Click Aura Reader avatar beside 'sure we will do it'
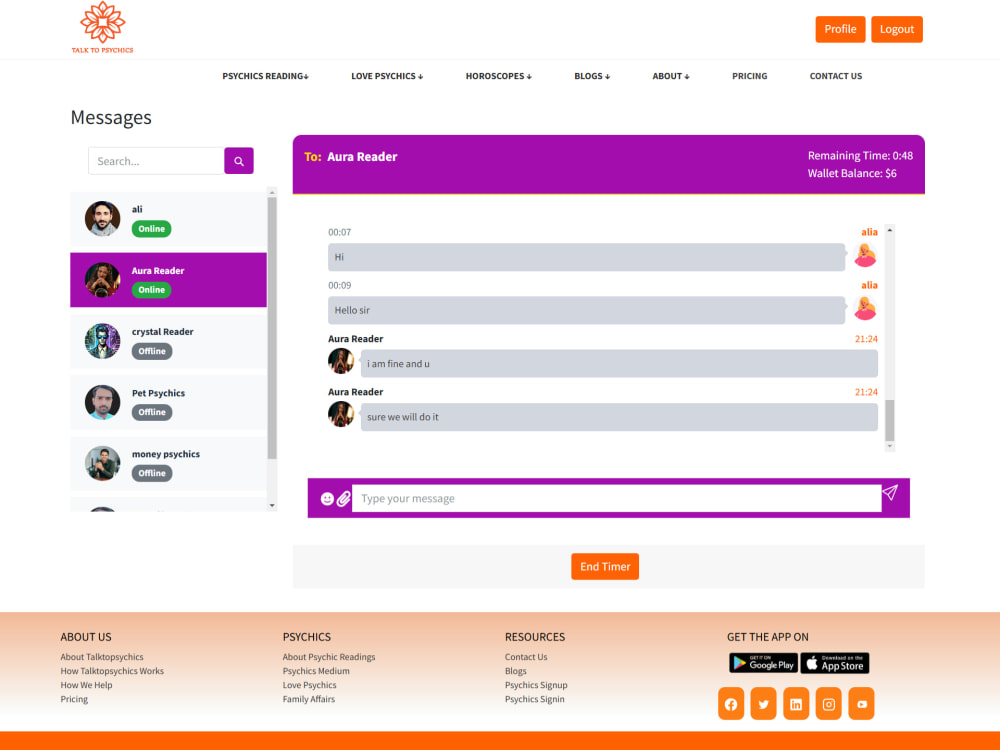Image resolution: width=1000 pixels, height=750 pixels. [341, 415]
